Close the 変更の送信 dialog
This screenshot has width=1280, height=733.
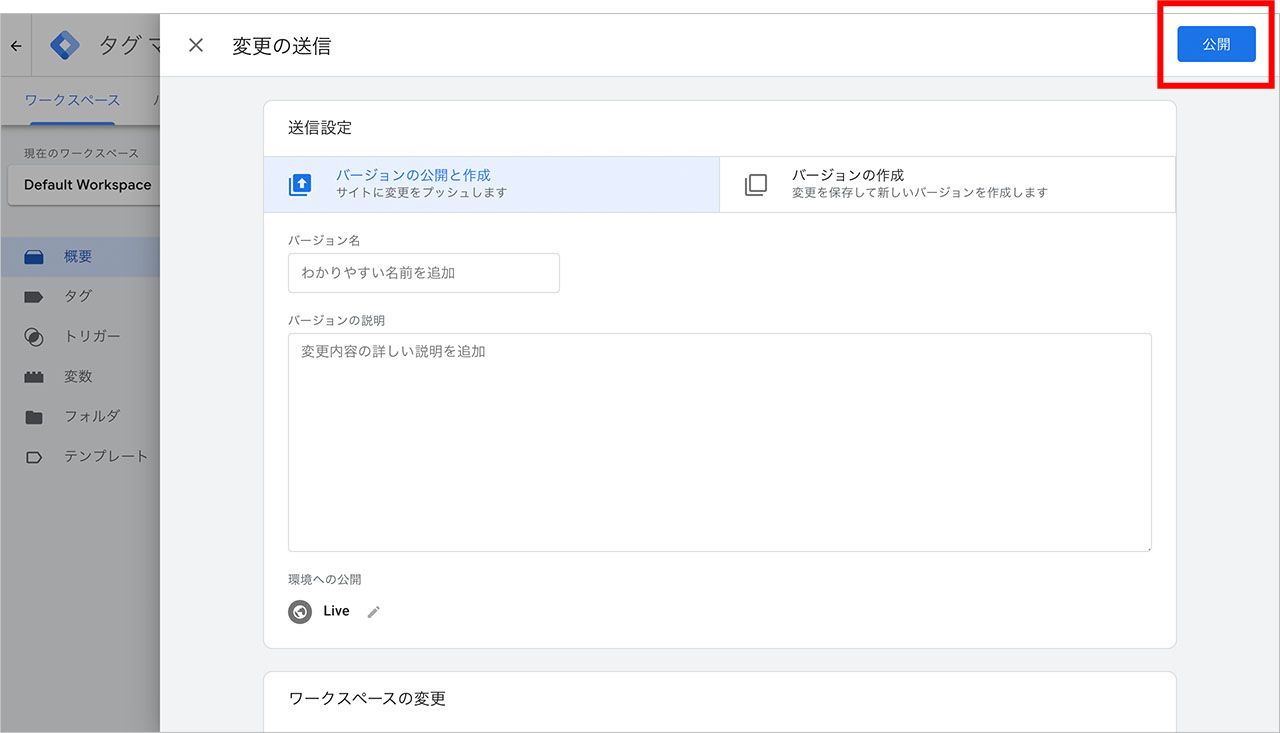195,45
